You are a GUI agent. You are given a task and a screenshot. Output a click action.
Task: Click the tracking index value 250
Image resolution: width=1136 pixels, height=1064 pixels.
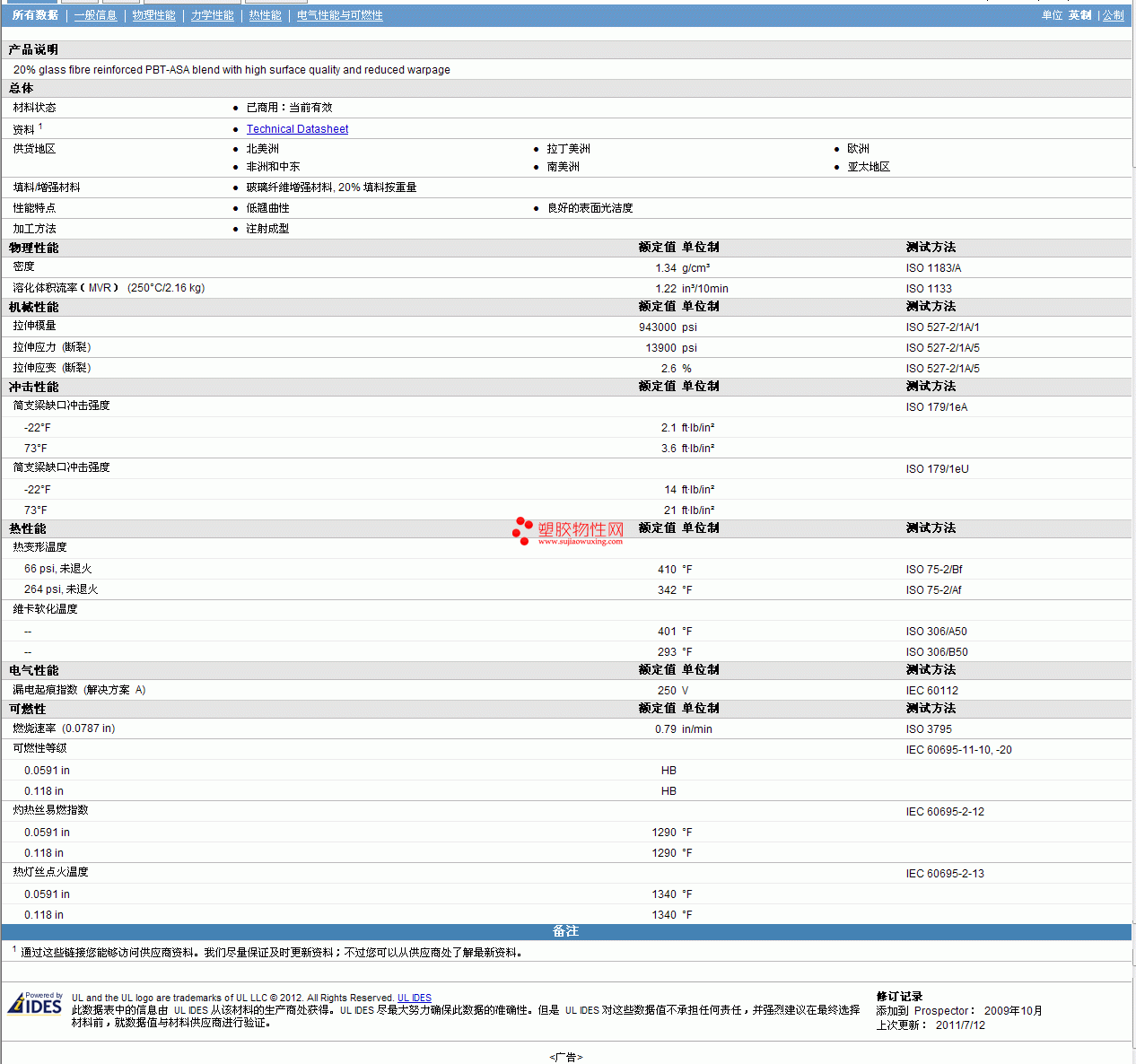(667, 691)
